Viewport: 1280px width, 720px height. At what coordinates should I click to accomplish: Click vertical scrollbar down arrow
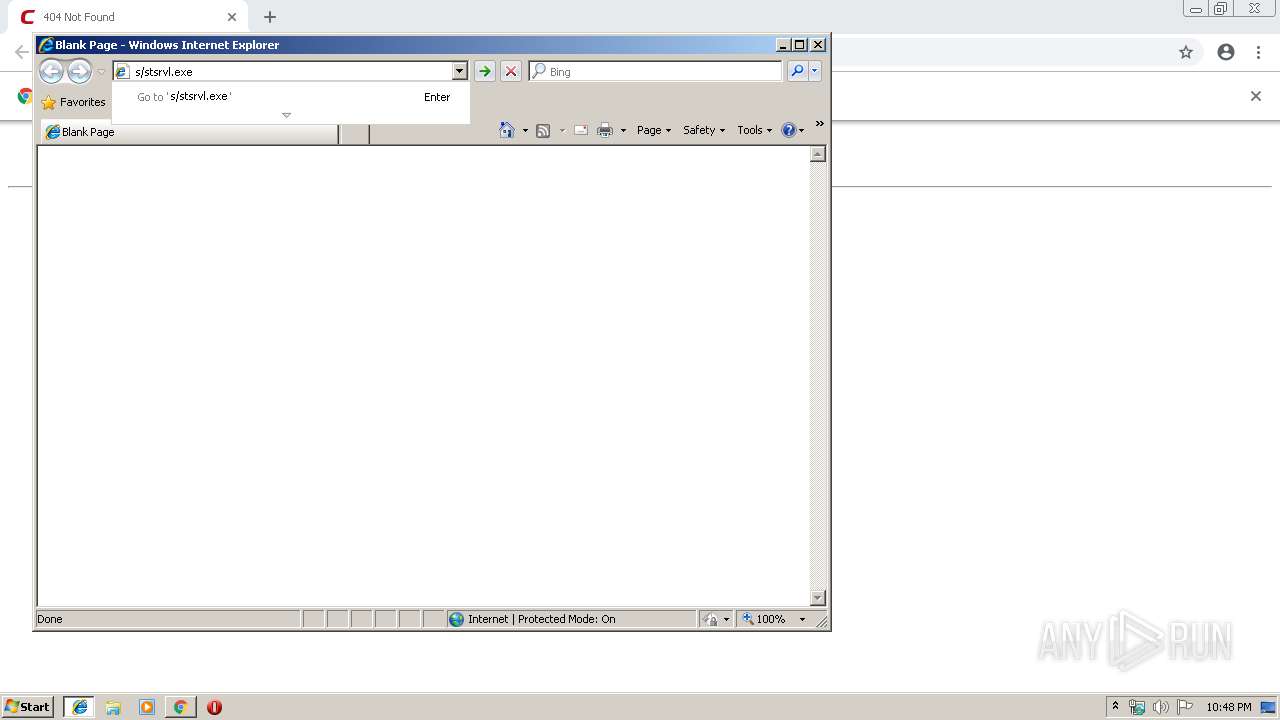pos(818,598)
